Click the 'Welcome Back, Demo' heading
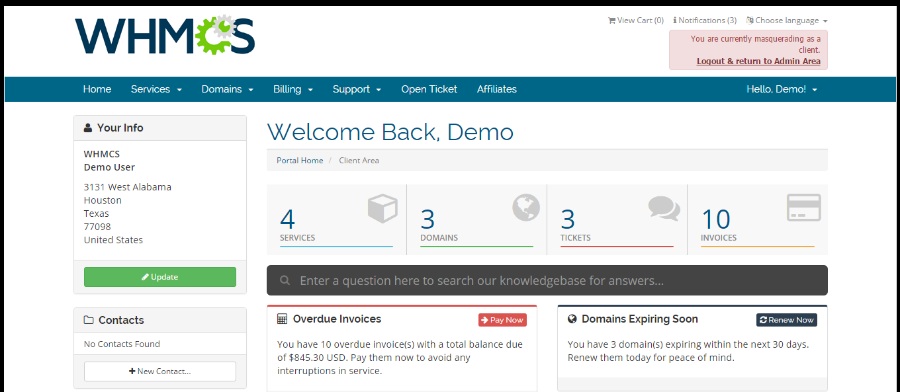Image resolution: width=900 pixels, height=392 pixels. 390,132
